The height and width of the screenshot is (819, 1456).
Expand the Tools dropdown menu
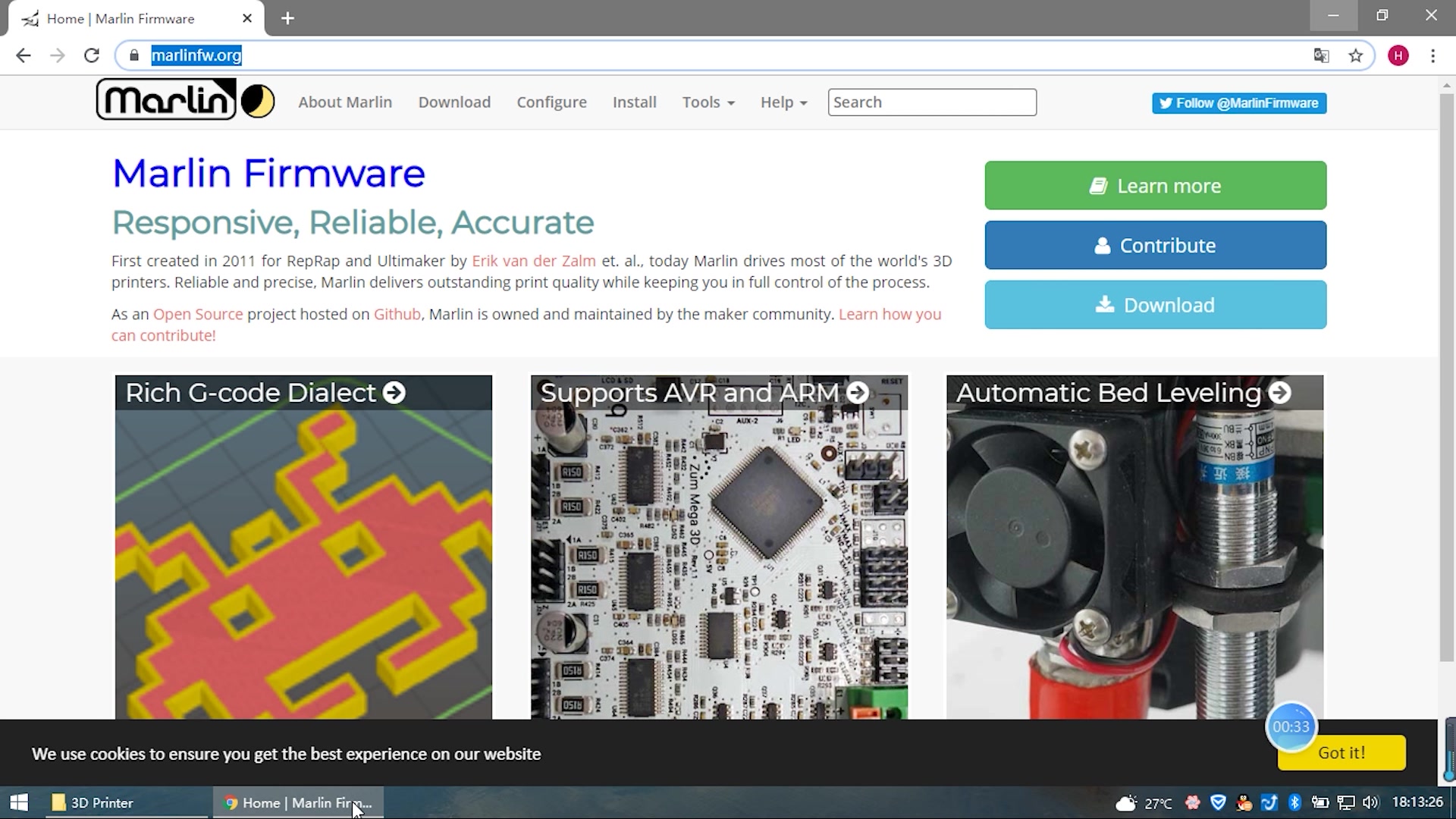click(708, 102)
